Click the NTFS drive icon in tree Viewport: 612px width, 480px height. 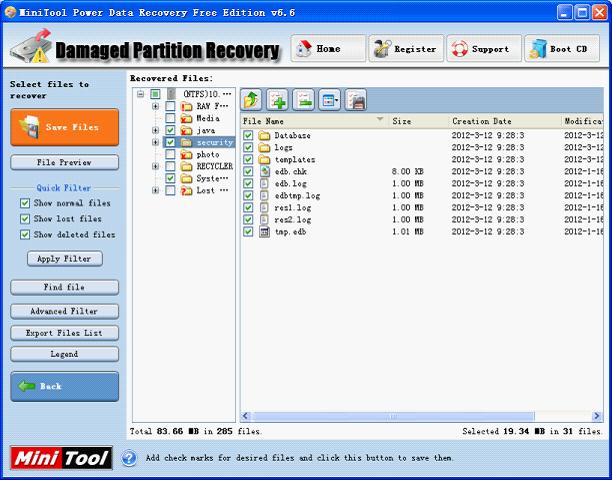(171, 94)
